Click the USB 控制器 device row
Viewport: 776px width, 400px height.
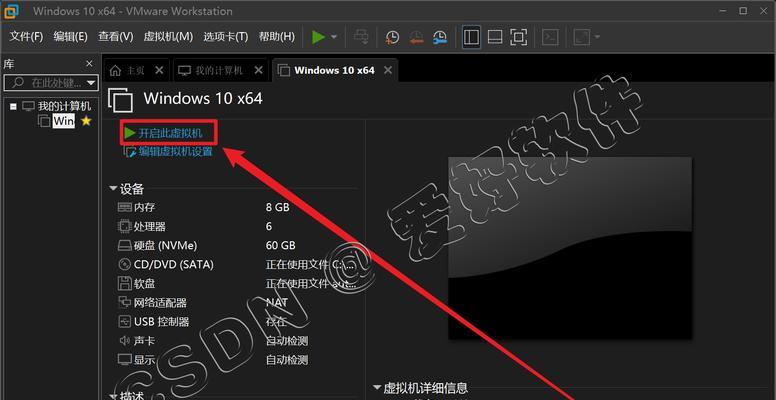[x=237, y=322]
